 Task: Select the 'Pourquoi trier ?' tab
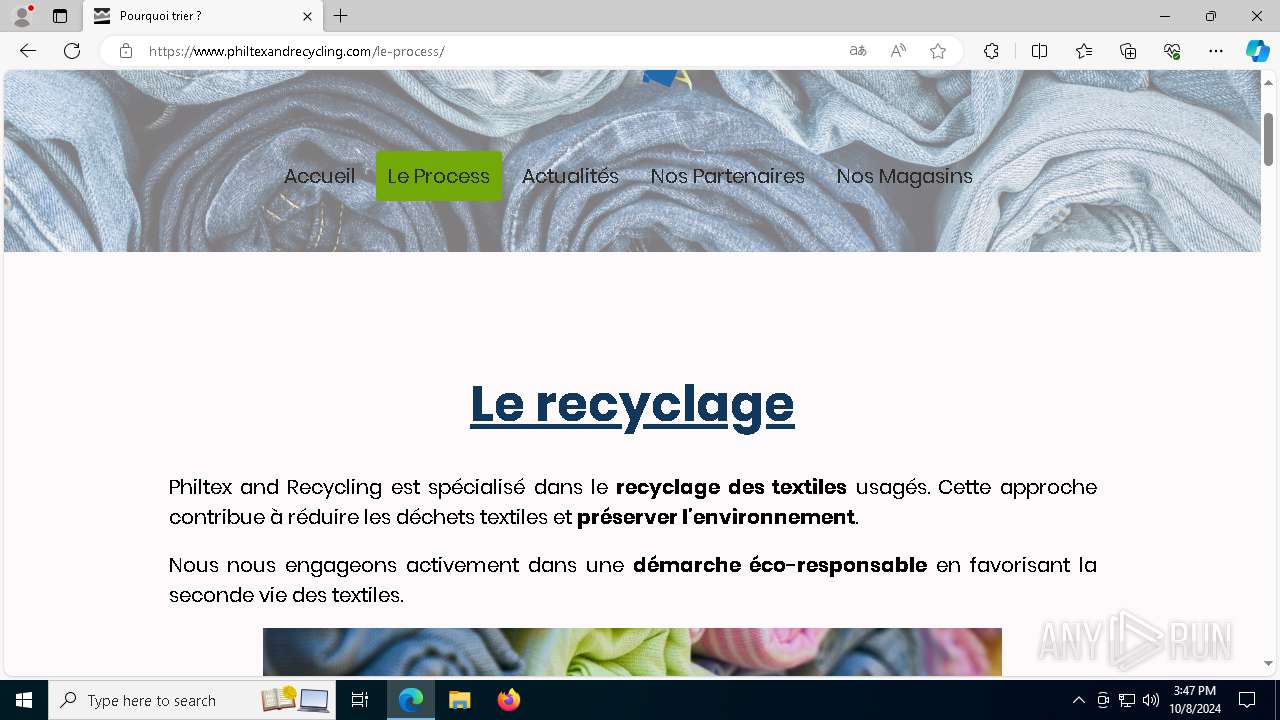203,16
